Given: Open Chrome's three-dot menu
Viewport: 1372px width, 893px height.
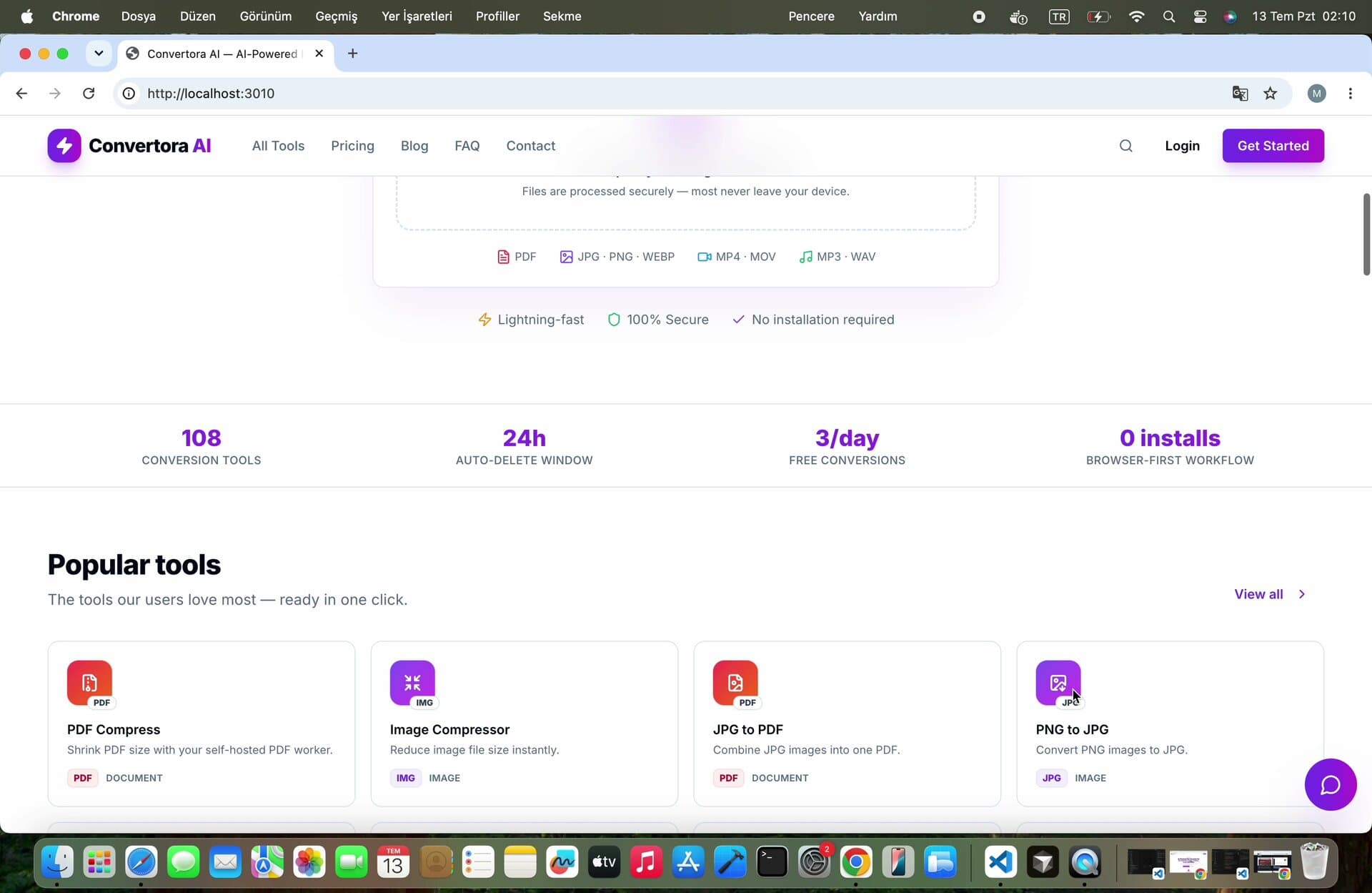Looking at the screenshot, I should pyautogui.click(x=1350, y=94).
